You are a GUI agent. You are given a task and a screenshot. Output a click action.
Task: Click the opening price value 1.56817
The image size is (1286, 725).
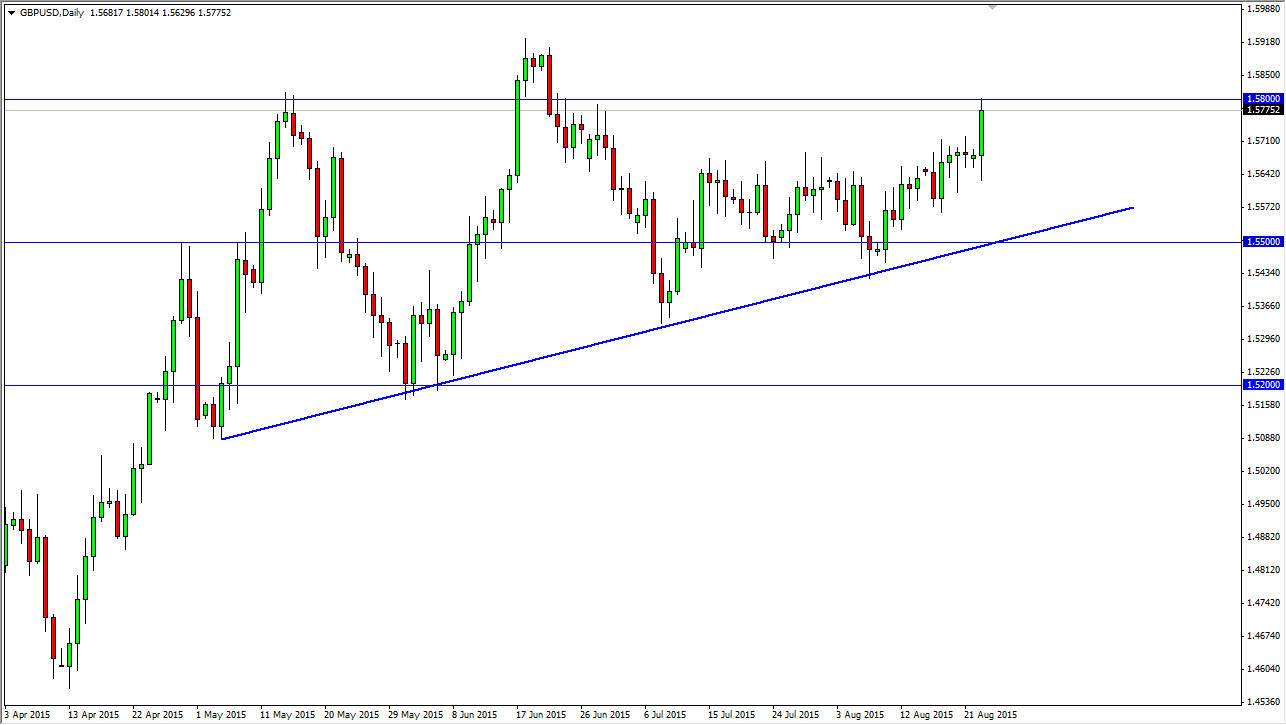[x=106, y=13]
